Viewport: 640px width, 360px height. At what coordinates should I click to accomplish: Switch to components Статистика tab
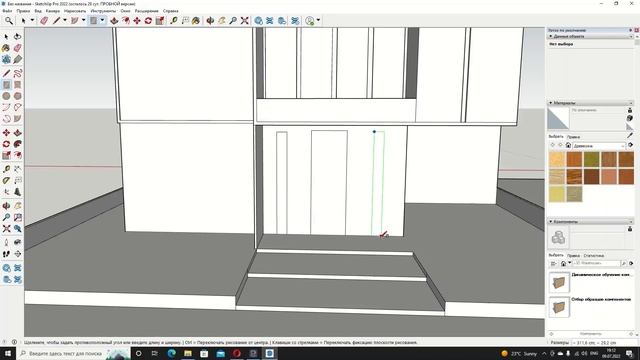click(x=594, y=256)
